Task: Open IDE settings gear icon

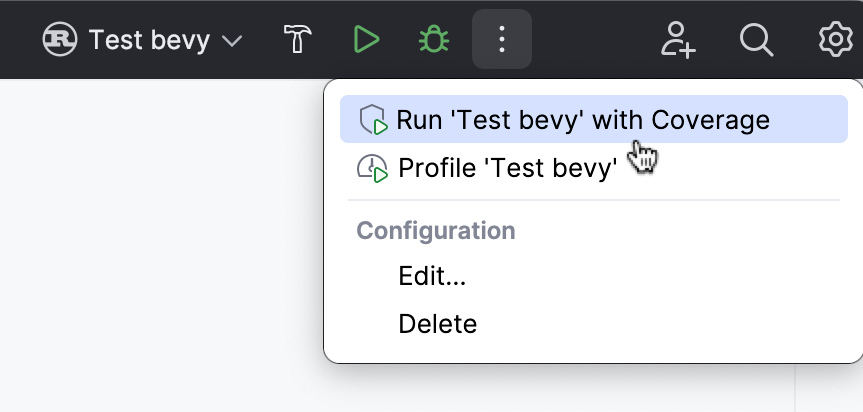Action: [x=835, y=40]
